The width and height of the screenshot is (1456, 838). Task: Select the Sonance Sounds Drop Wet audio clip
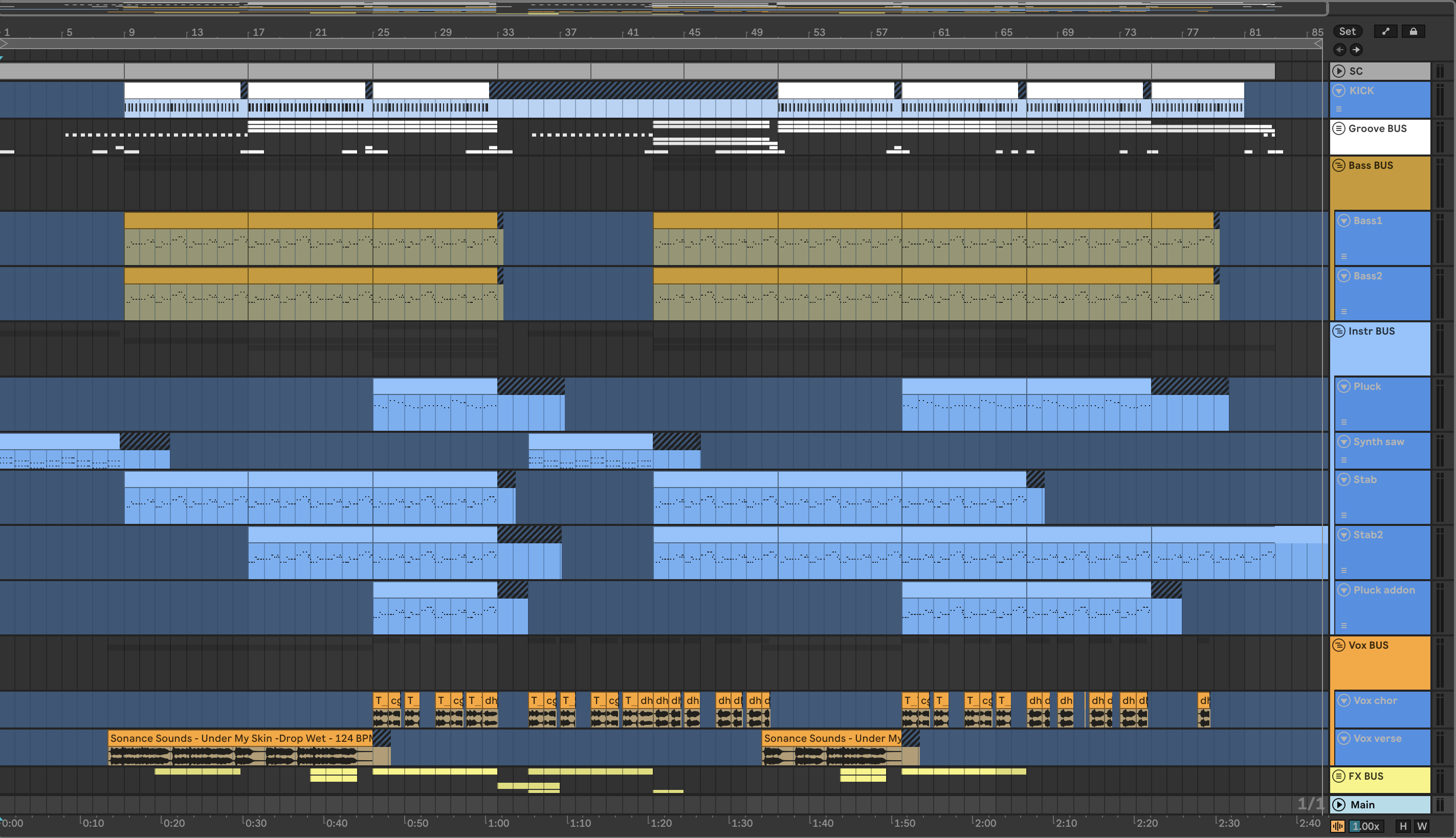(x=240, y=738)
